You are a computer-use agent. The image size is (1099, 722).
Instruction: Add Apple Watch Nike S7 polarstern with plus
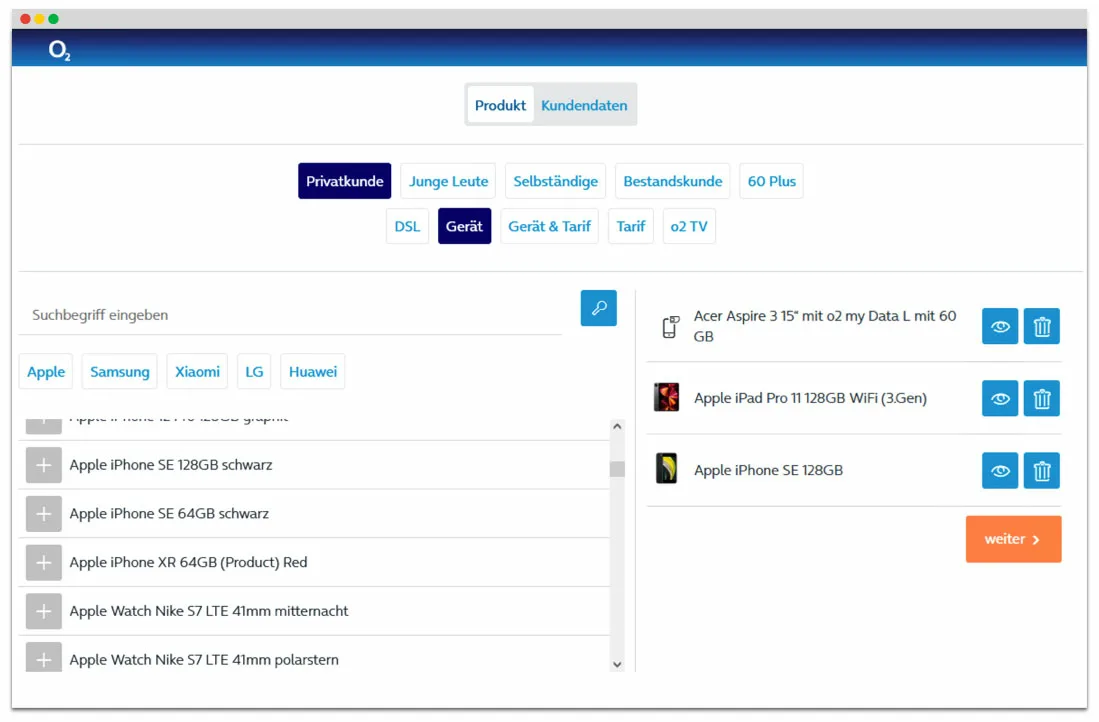43,658
